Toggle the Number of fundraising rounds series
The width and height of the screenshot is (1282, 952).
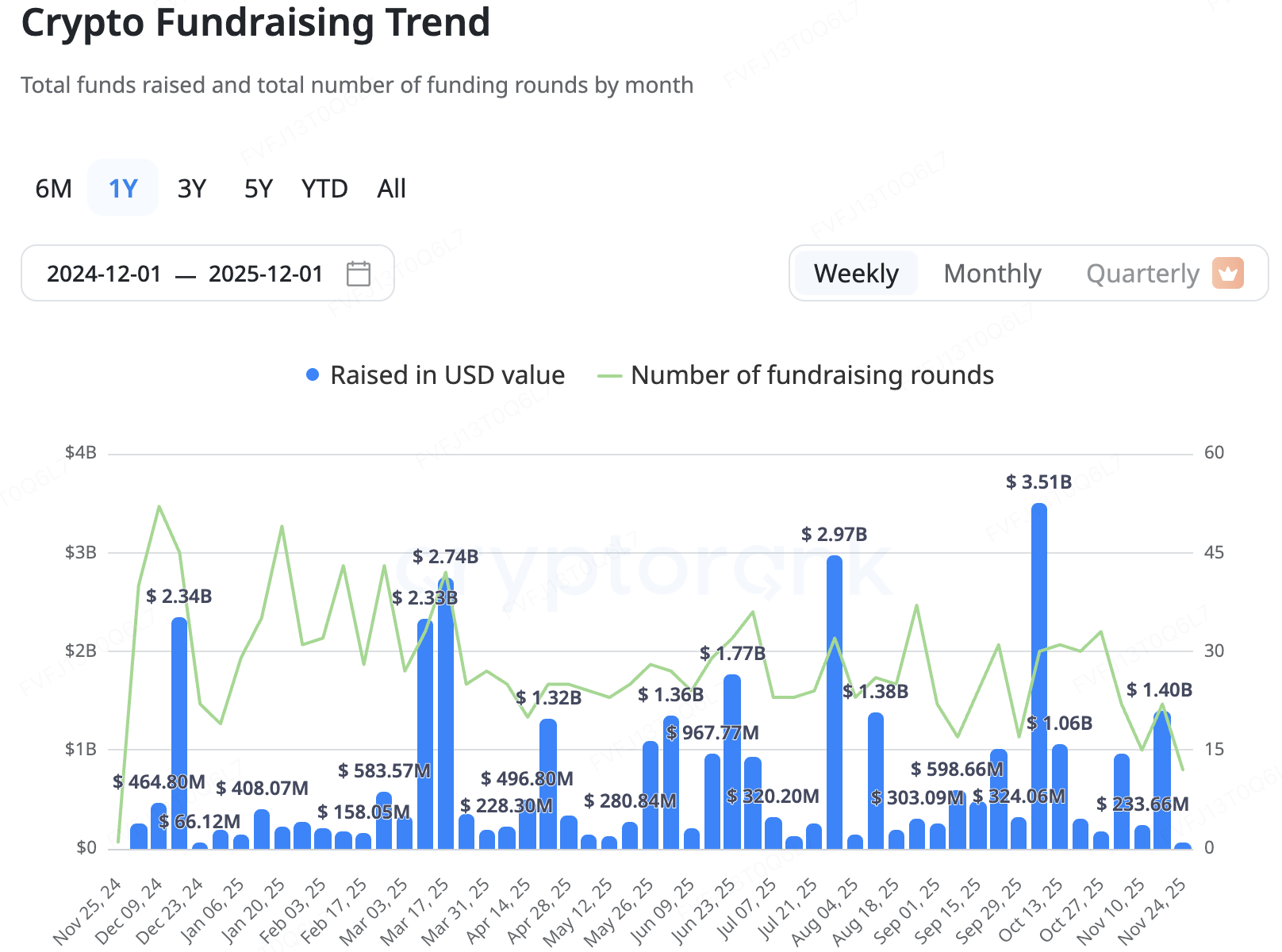tap(812, 375)
